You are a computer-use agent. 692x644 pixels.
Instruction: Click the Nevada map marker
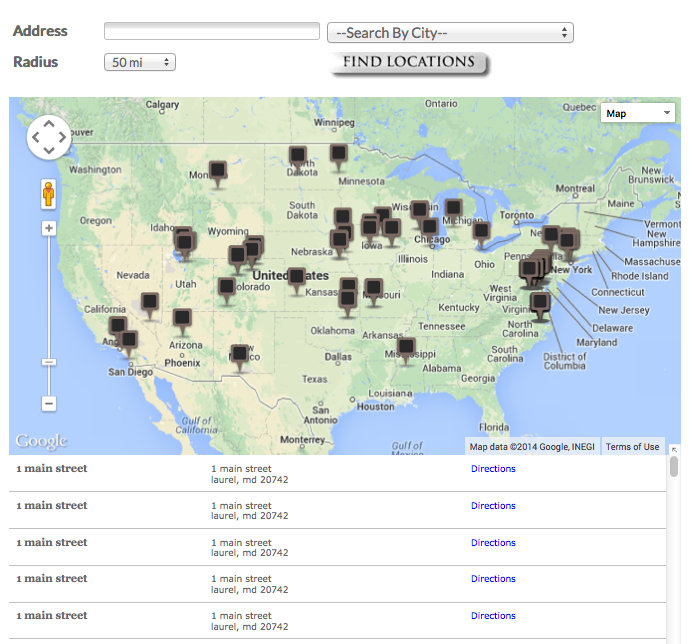(149, 302)
